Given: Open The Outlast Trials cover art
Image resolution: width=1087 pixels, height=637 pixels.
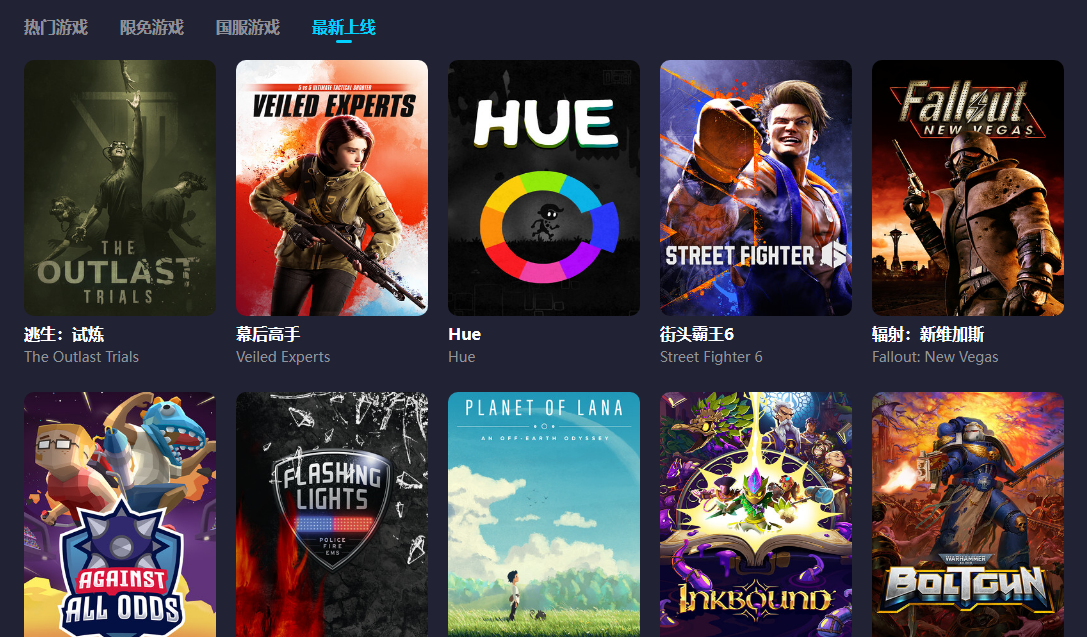Looking at the screenshot, I should (120, 188).
